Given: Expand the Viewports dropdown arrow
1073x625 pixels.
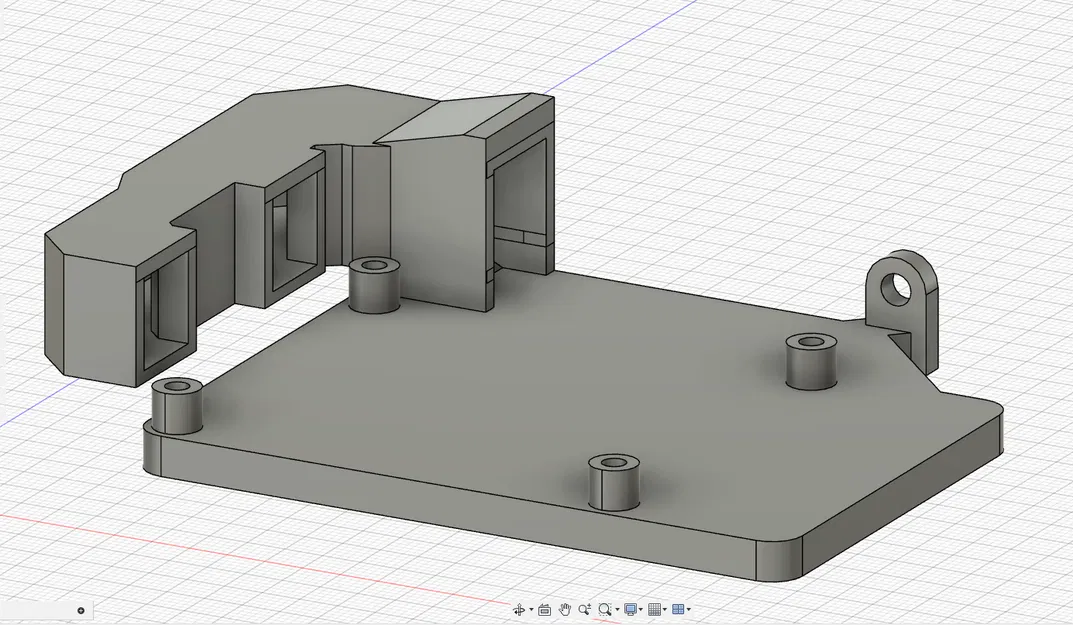Looking at the screenshot, I should pos(689,609).
